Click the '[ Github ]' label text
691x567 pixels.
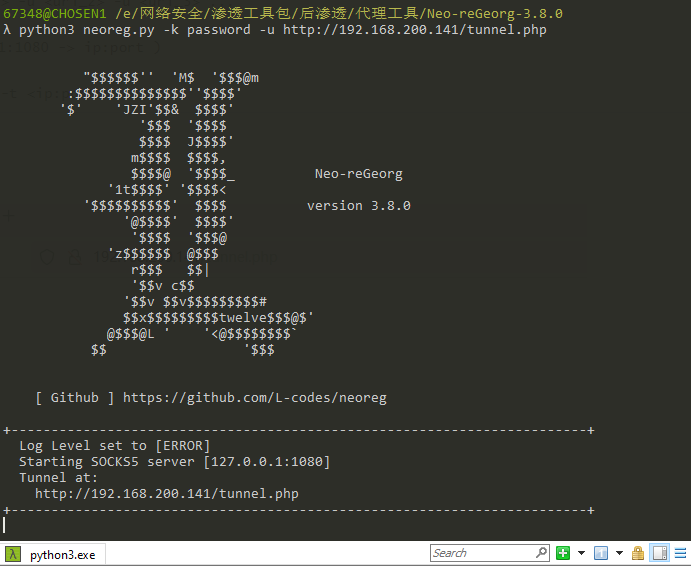(x=75, y=398)
